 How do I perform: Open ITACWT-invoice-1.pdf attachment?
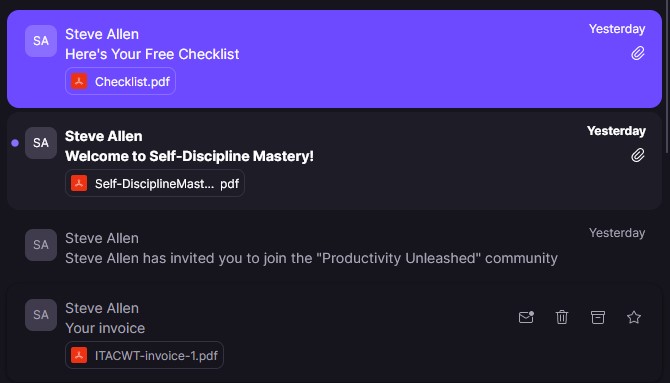(x=144, y=355)
